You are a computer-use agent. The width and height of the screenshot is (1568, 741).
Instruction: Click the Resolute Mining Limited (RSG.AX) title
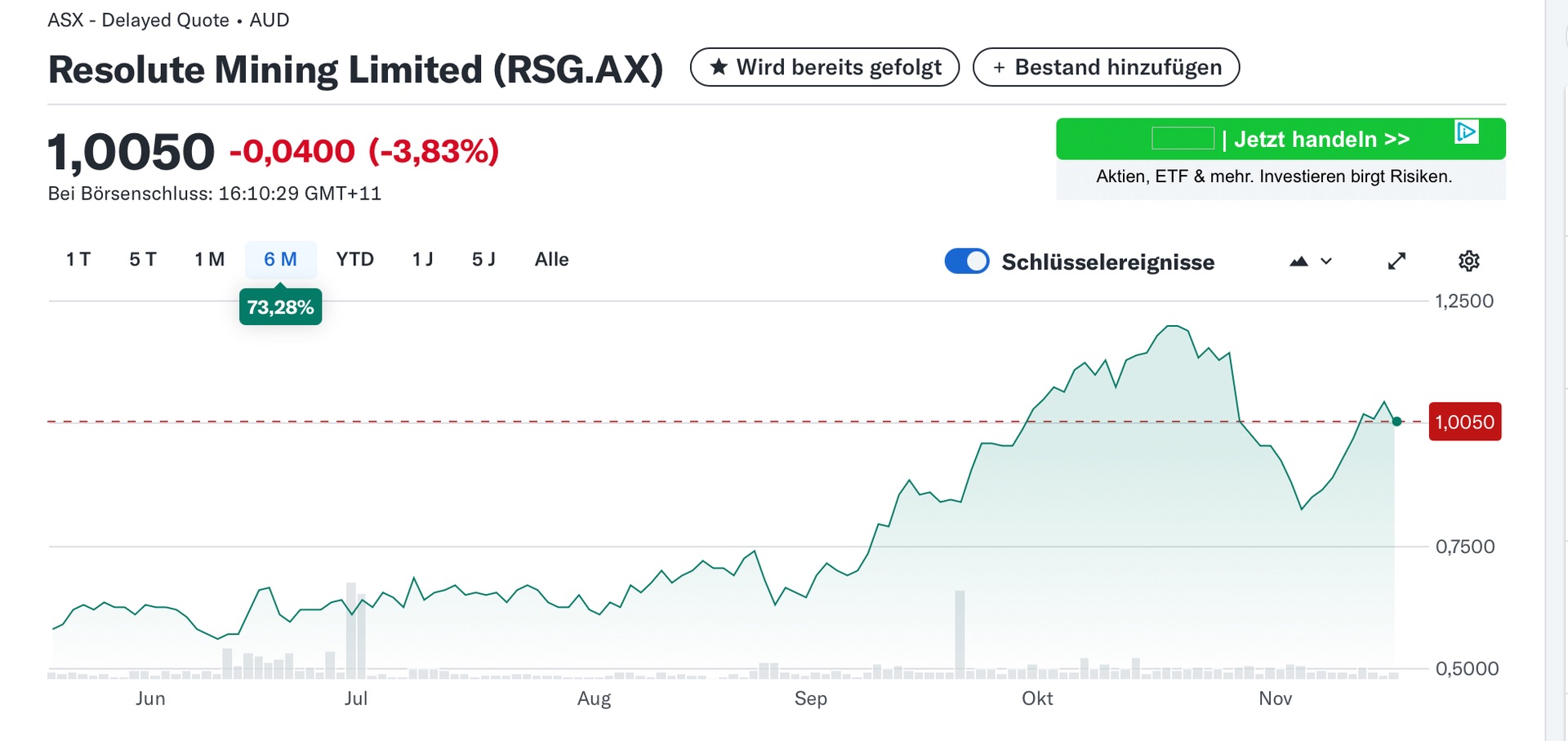[355, 69]
